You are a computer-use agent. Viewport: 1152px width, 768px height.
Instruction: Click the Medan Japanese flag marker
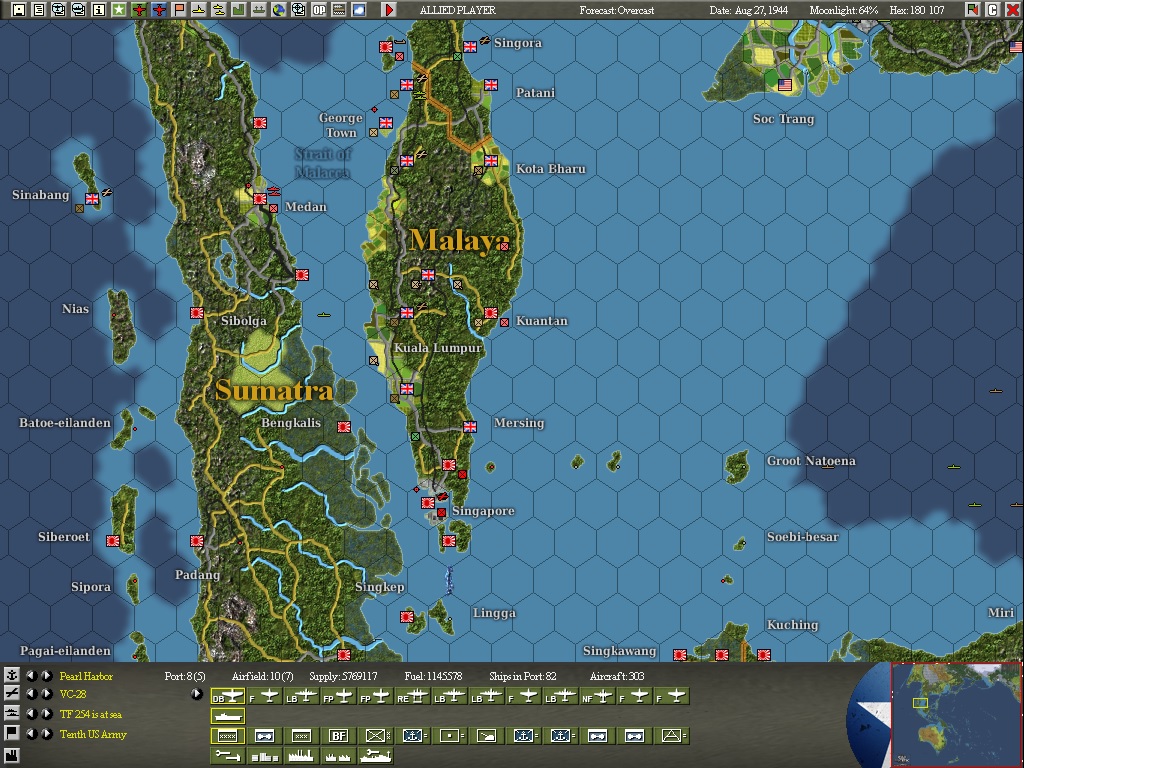(x=260, y=198)
